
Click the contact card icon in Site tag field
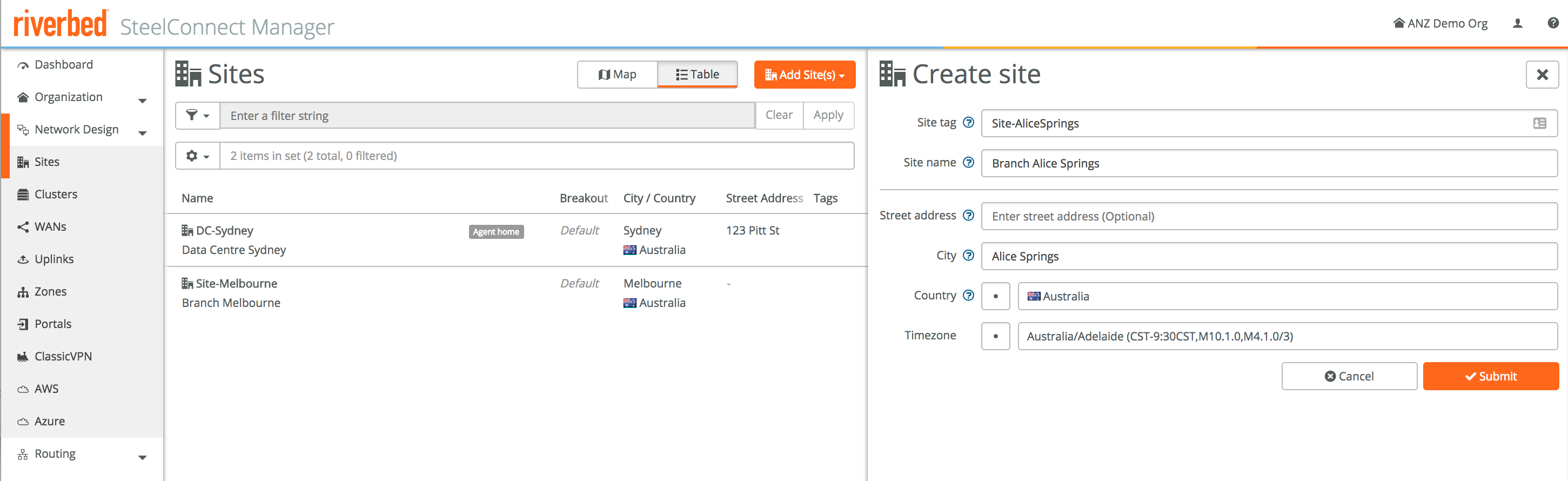(1539, 124)
